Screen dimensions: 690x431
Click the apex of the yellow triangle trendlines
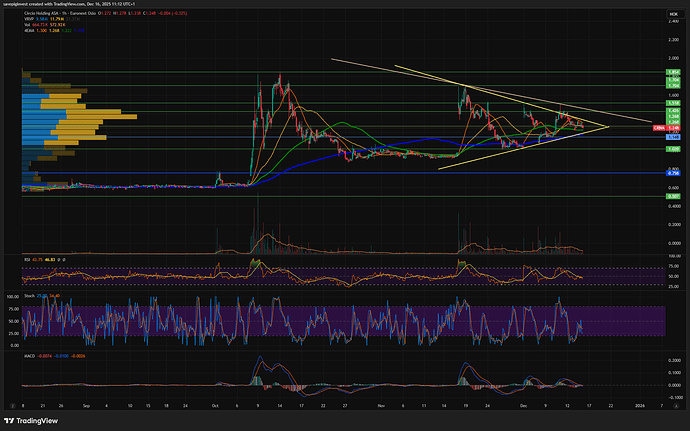(608, 127)
